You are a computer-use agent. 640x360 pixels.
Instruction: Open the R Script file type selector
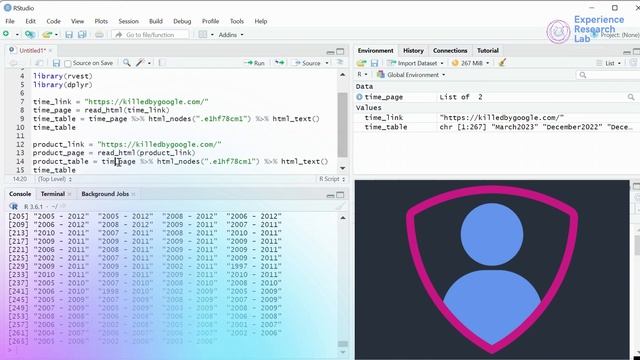[332, 179]
